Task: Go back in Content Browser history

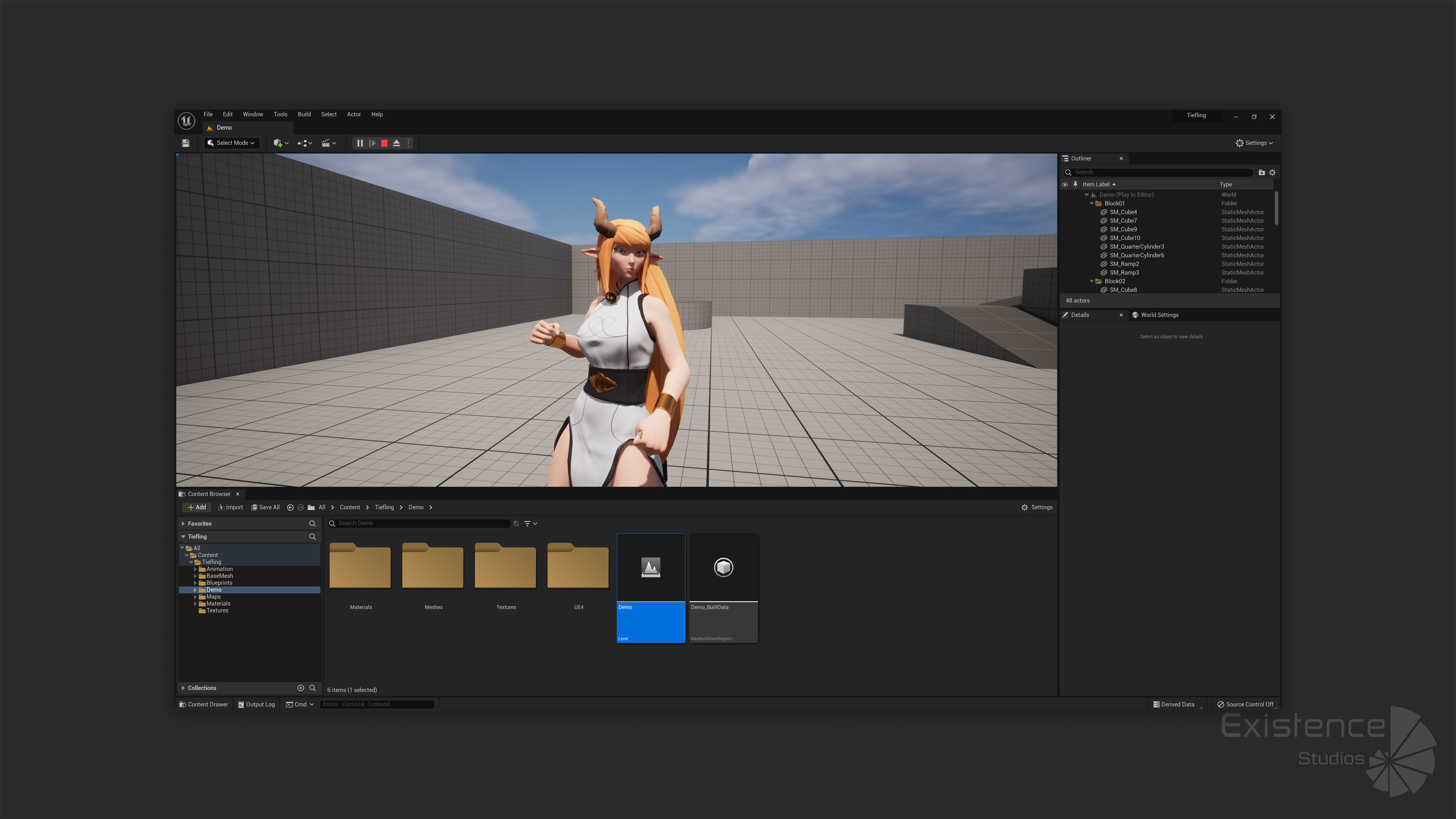Action: 290,508
